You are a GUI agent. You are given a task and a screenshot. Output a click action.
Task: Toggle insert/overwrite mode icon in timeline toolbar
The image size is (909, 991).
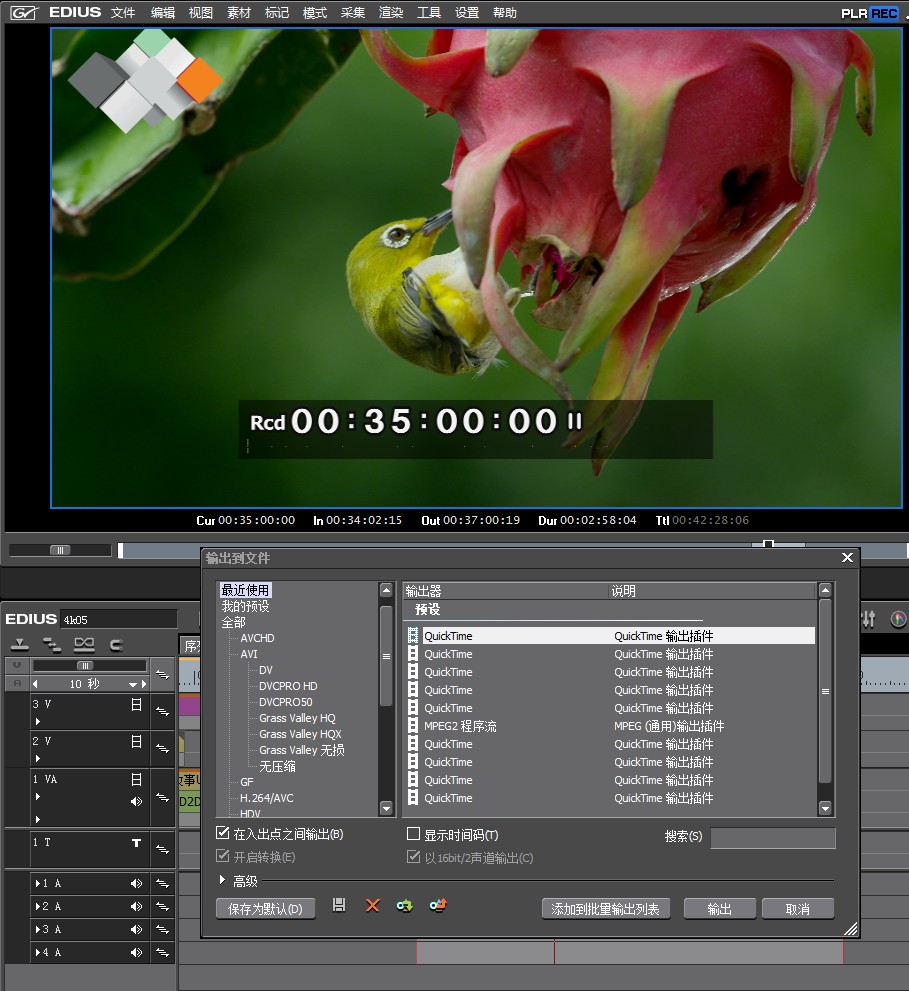coord(20,645)
